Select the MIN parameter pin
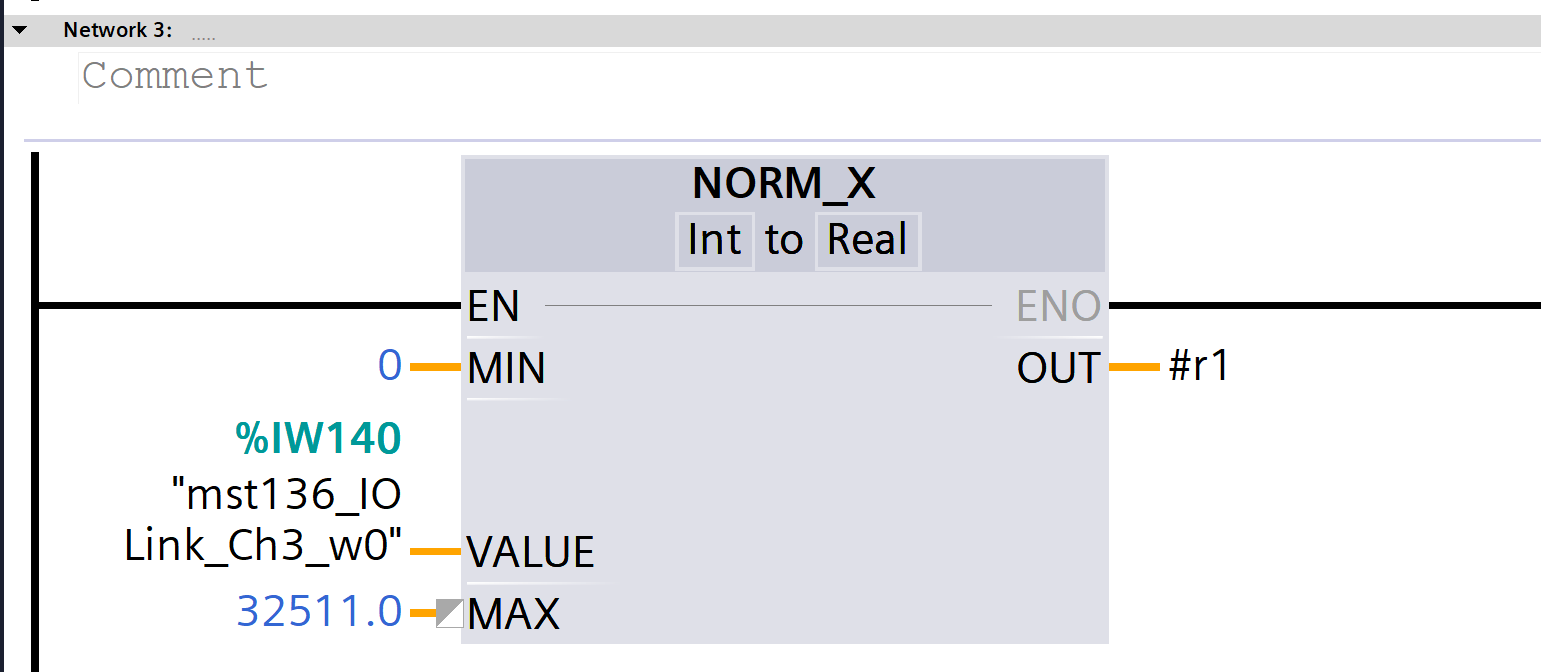This screenshot has width=1541, height=672. (506, 368)
